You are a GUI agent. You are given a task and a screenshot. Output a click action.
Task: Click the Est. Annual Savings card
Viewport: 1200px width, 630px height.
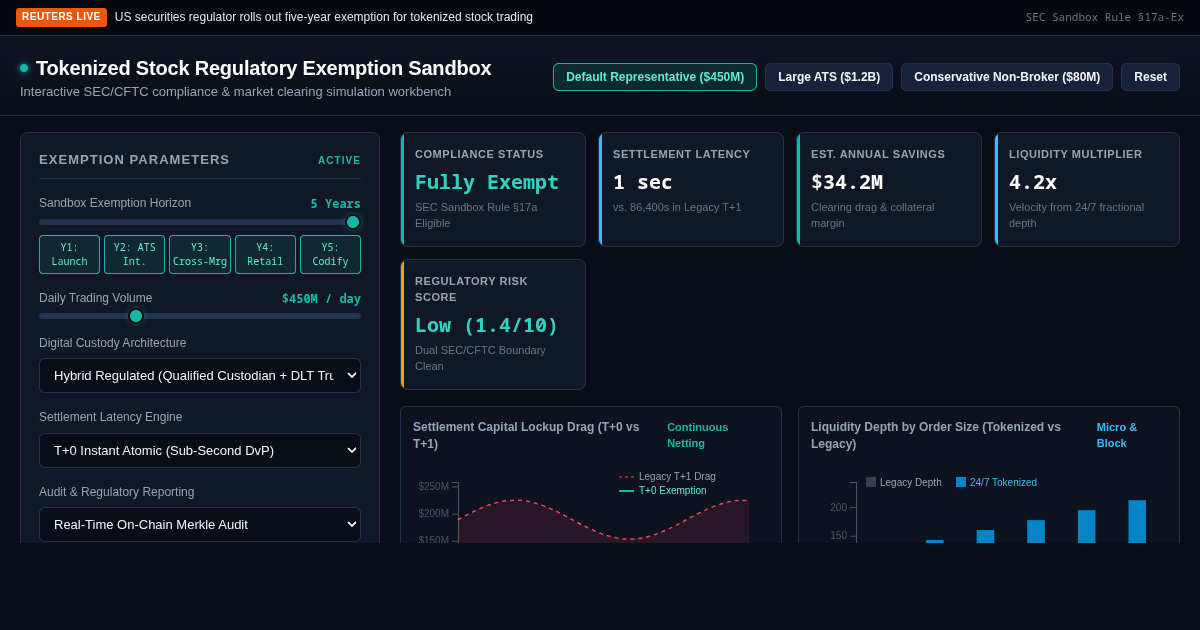coord(889,190)
